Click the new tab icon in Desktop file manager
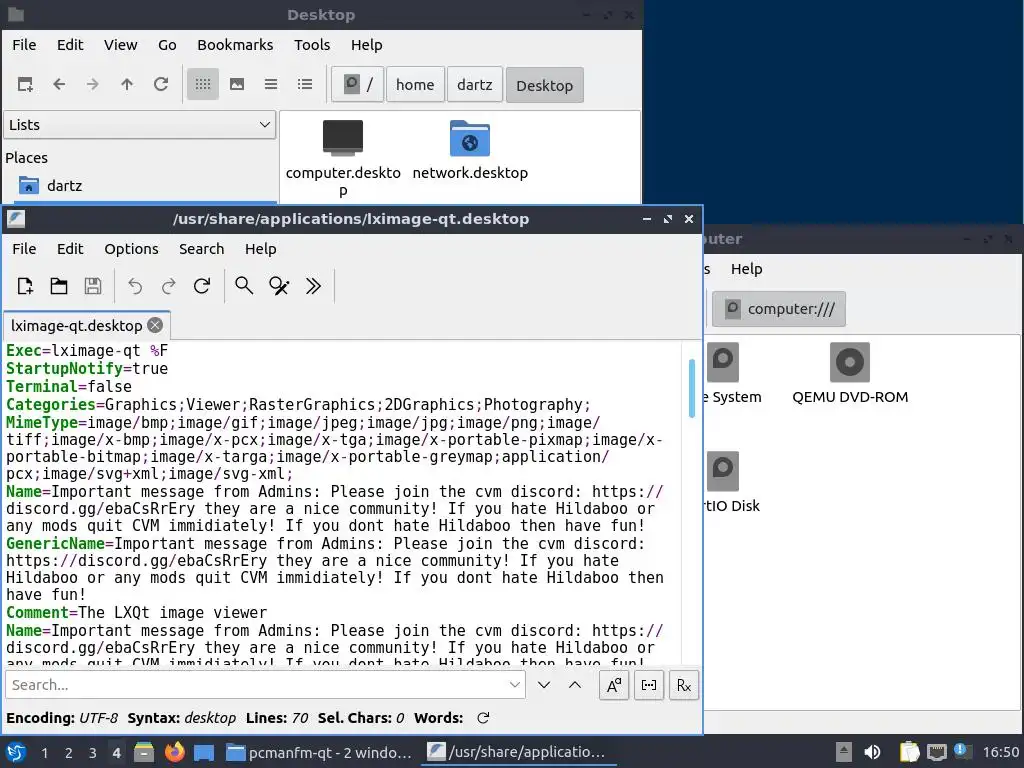Viewport: 1024px width, 768px height. click(25, 84)
